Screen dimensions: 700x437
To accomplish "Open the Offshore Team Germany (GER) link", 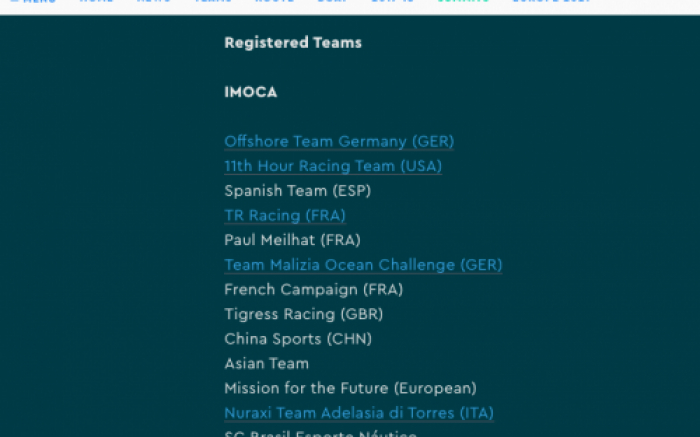I will [x=339, y=142].
